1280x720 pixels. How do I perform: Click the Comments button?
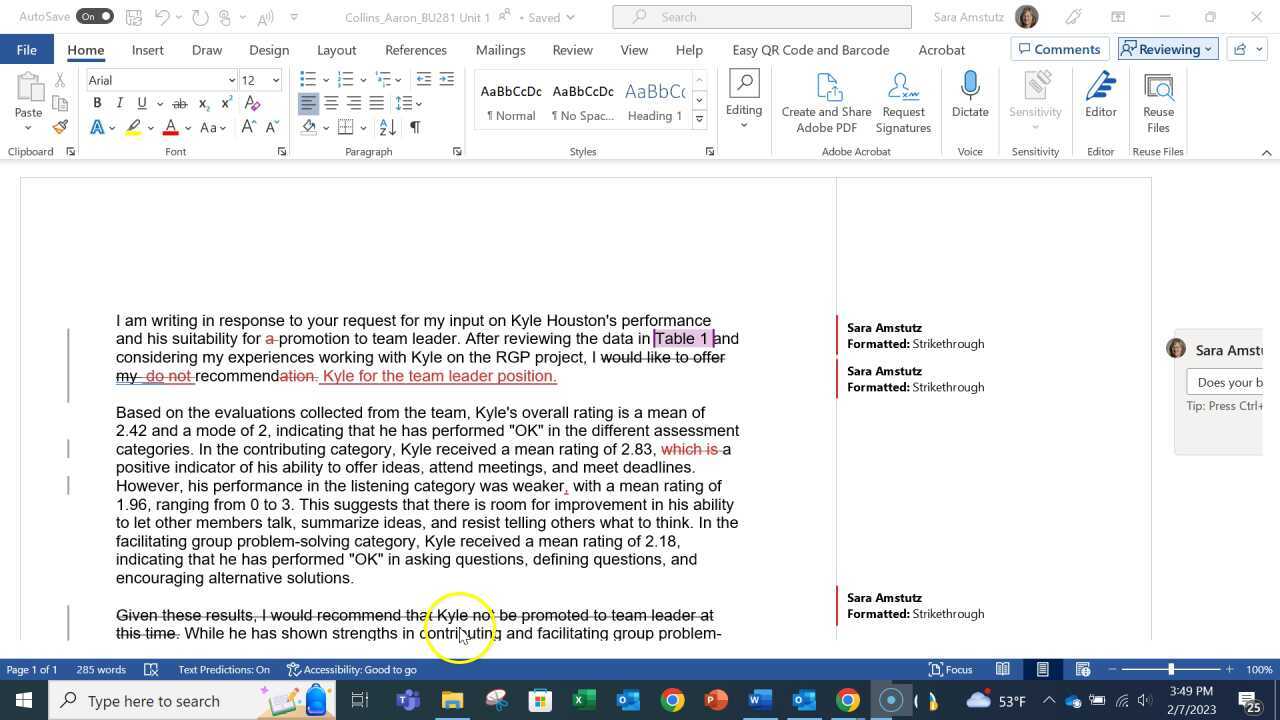point(1057,49)
